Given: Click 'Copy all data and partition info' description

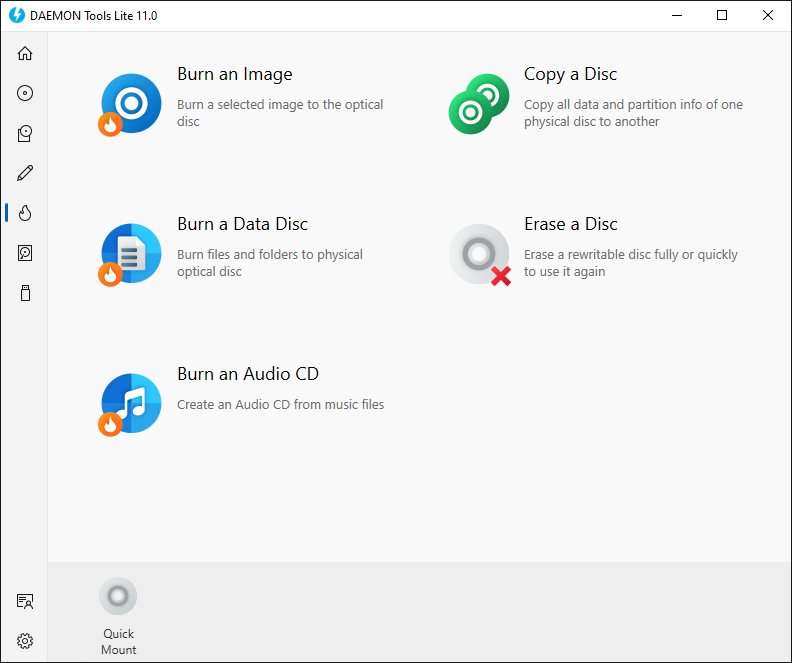Looking at the screenshot, I should pyautogui.click(x=633, y=113).
